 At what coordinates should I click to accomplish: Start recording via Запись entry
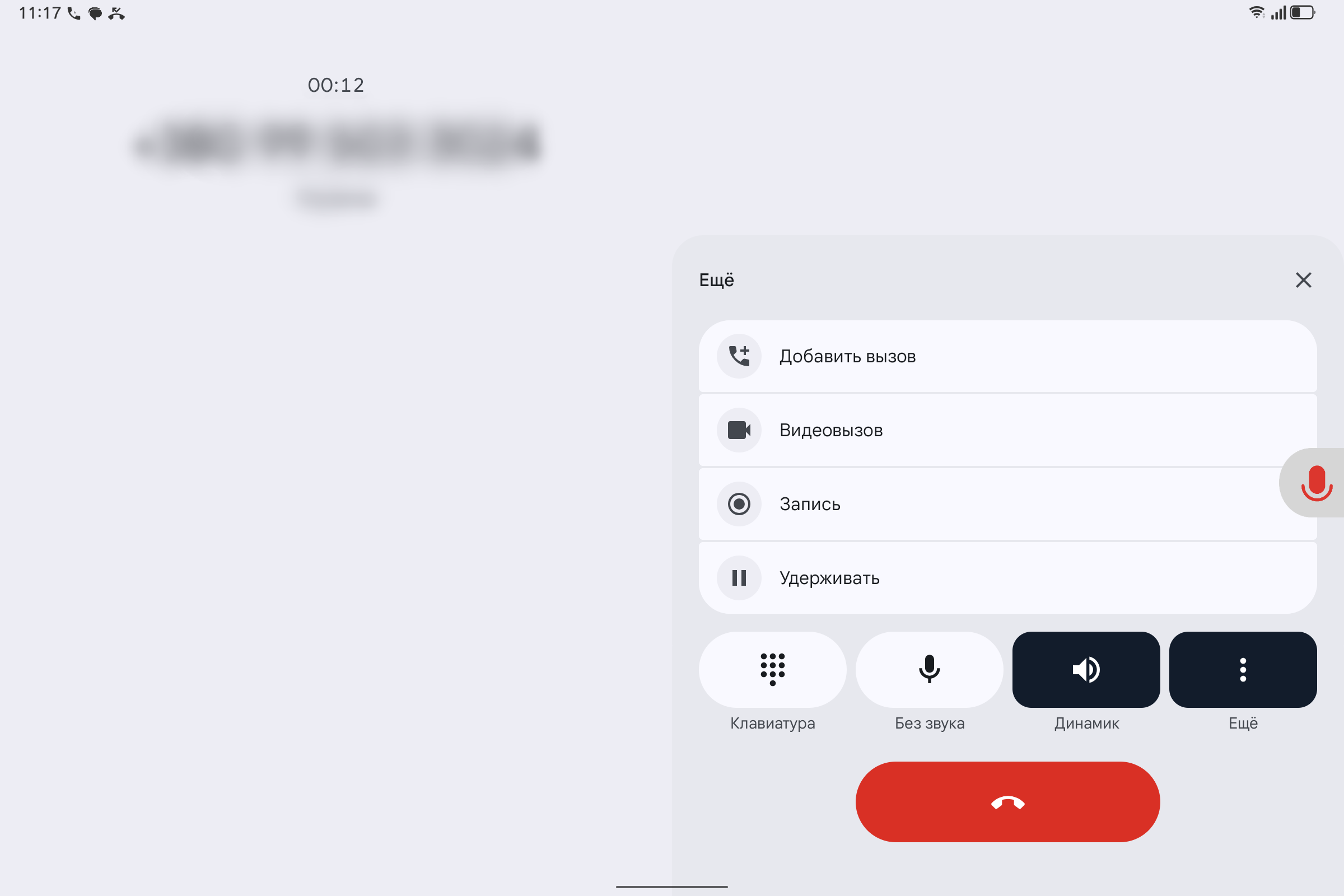tap(1007, 504)
